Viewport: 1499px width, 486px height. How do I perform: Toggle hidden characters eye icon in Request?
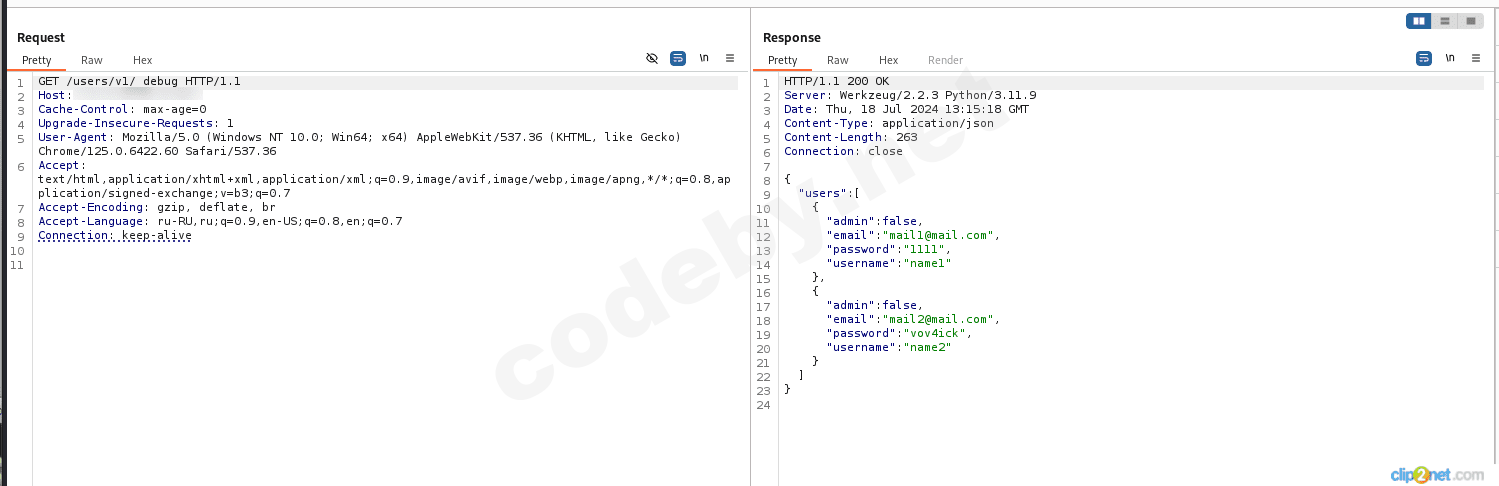[652, 59]
